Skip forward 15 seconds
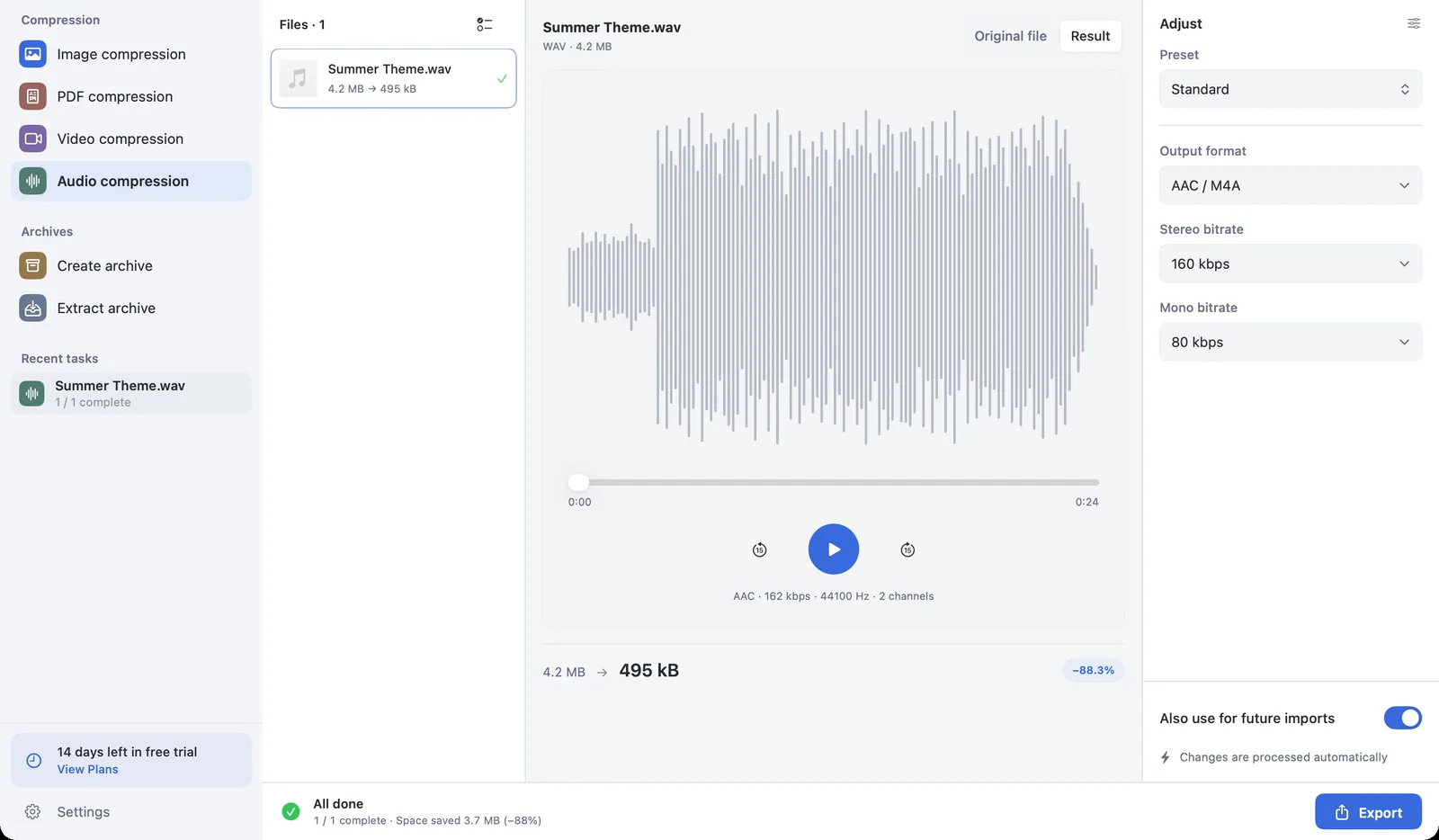The image size is (1439, 840). click(x=907, y=550)
